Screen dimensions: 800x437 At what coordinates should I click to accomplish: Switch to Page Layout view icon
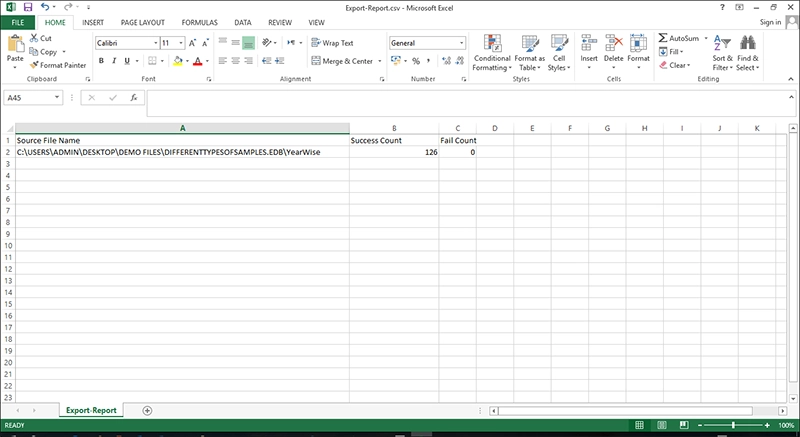pyautogui.click(x=662, y=425)
